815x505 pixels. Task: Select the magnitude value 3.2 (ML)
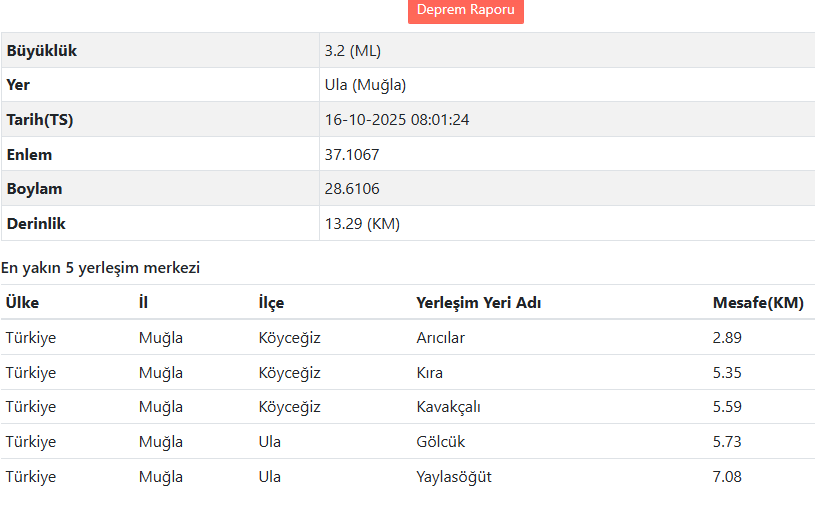coord(353,51)
